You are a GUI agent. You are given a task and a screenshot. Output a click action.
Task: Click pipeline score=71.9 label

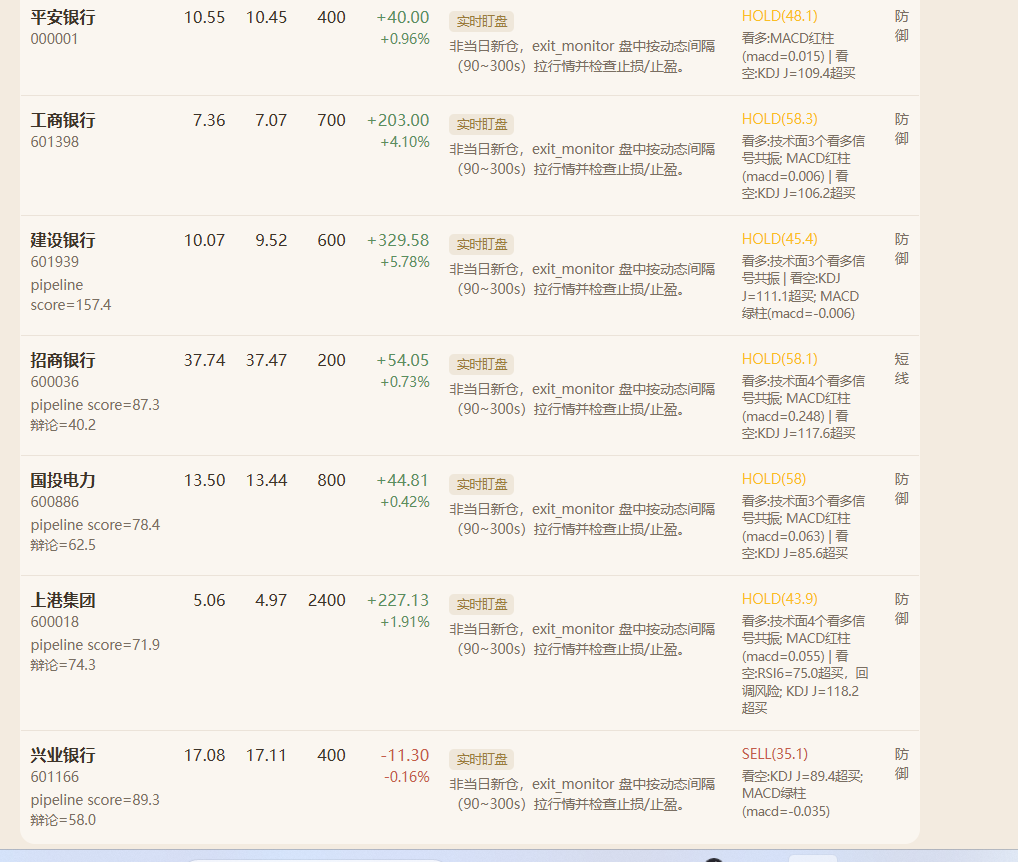[x=95, y=645]
